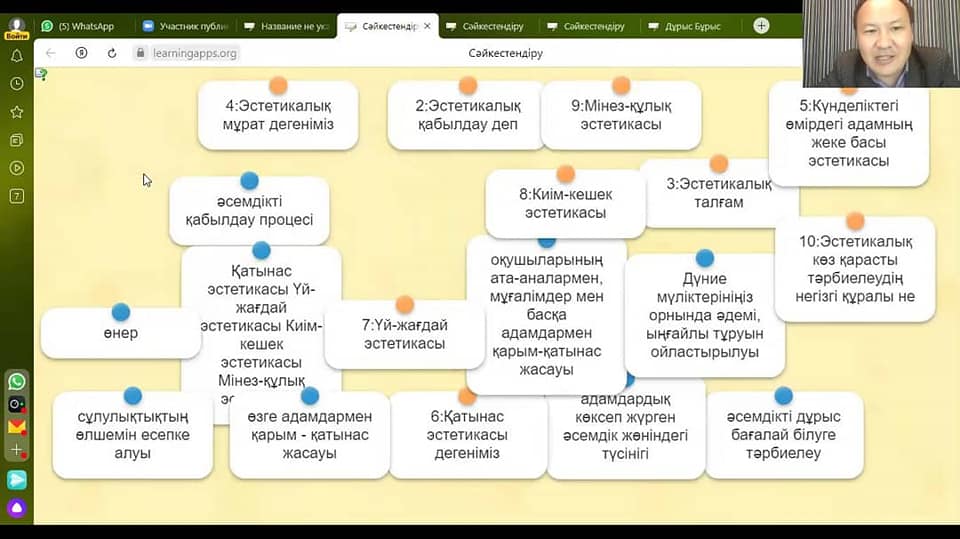Open new tab with plus button

point(764,26)
